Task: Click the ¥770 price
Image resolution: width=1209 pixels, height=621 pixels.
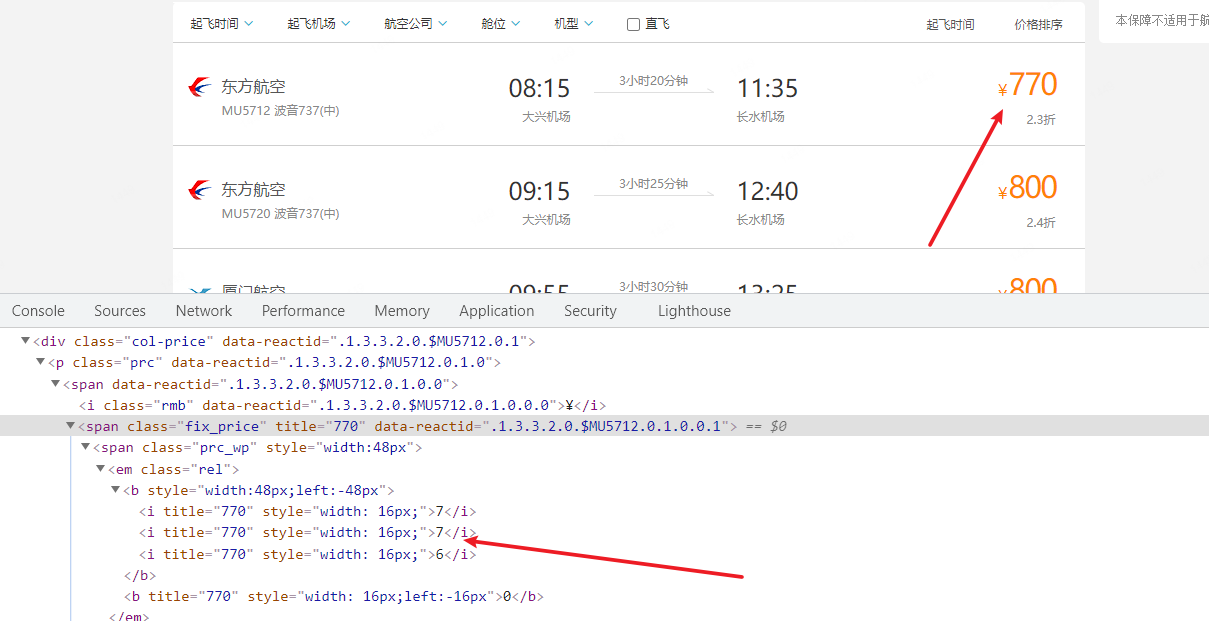Action: pos(1027,85)
